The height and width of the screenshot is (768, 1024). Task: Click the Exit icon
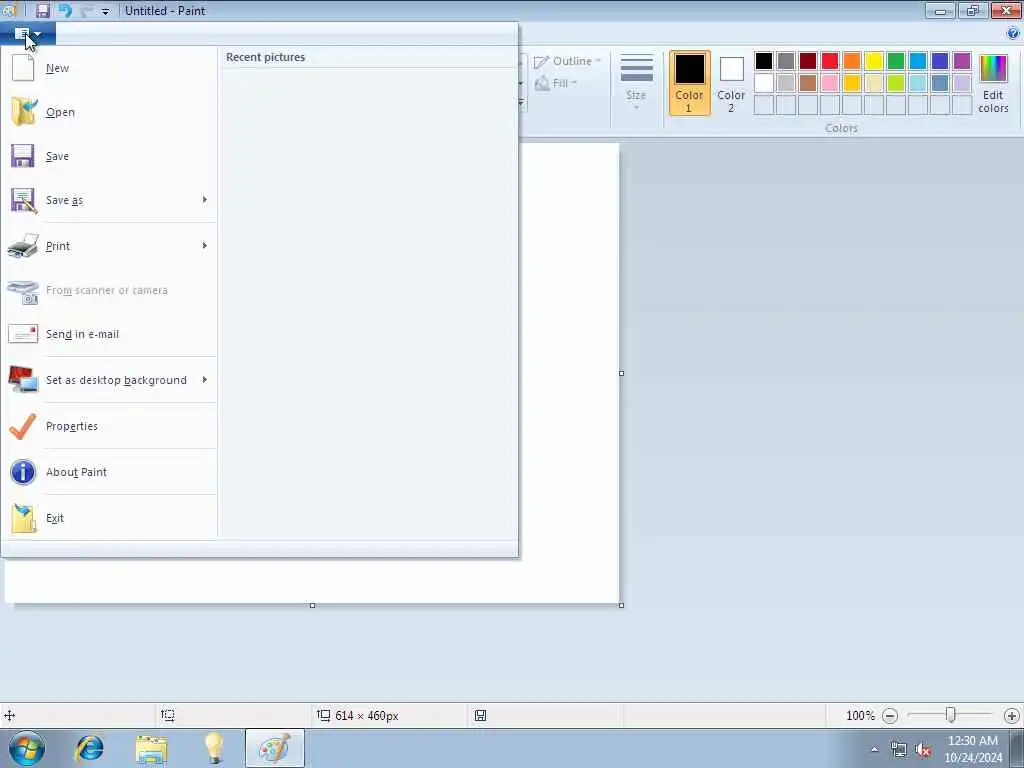point(24,518)
